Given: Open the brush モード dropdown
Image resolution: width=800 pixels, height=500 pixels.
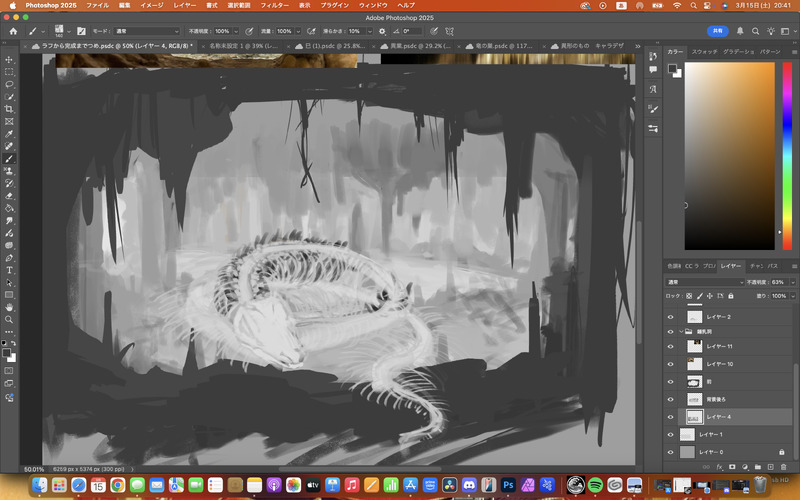Looking at the screenshot, I should coord(147,31).
